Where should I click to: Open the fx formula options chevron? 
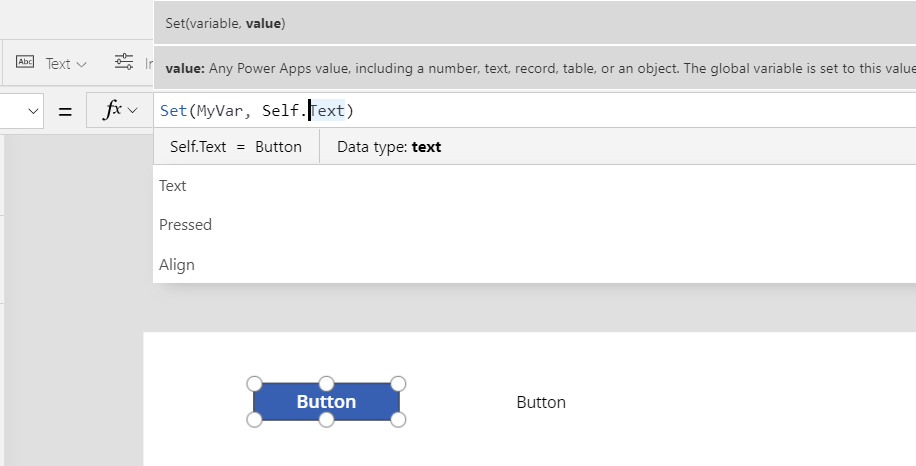pyautogui.click(x=133, y=110)
